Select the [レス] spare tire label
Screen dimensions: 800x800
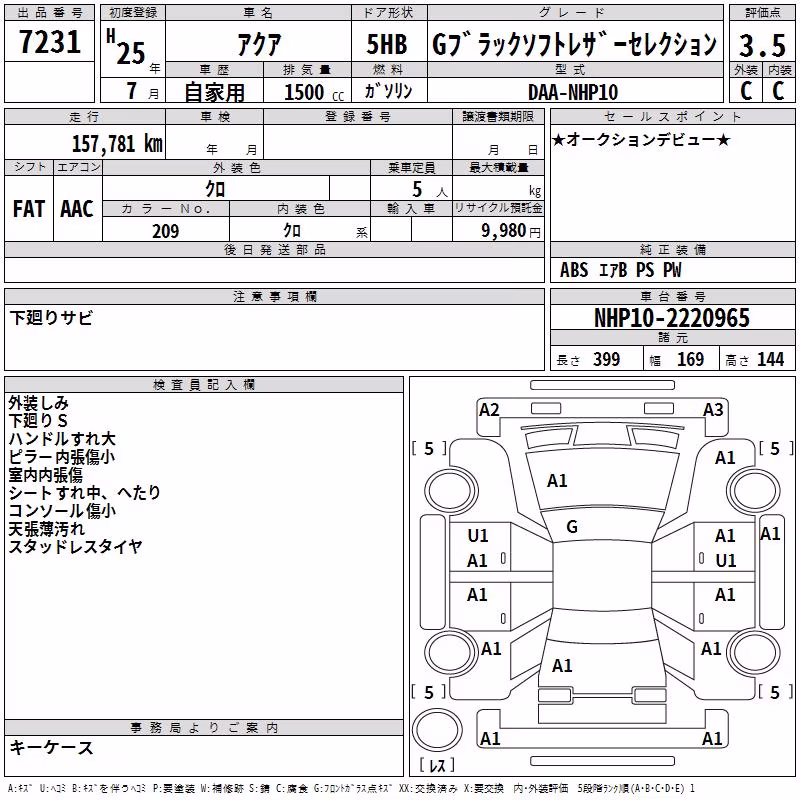click(x=437, y=765)
